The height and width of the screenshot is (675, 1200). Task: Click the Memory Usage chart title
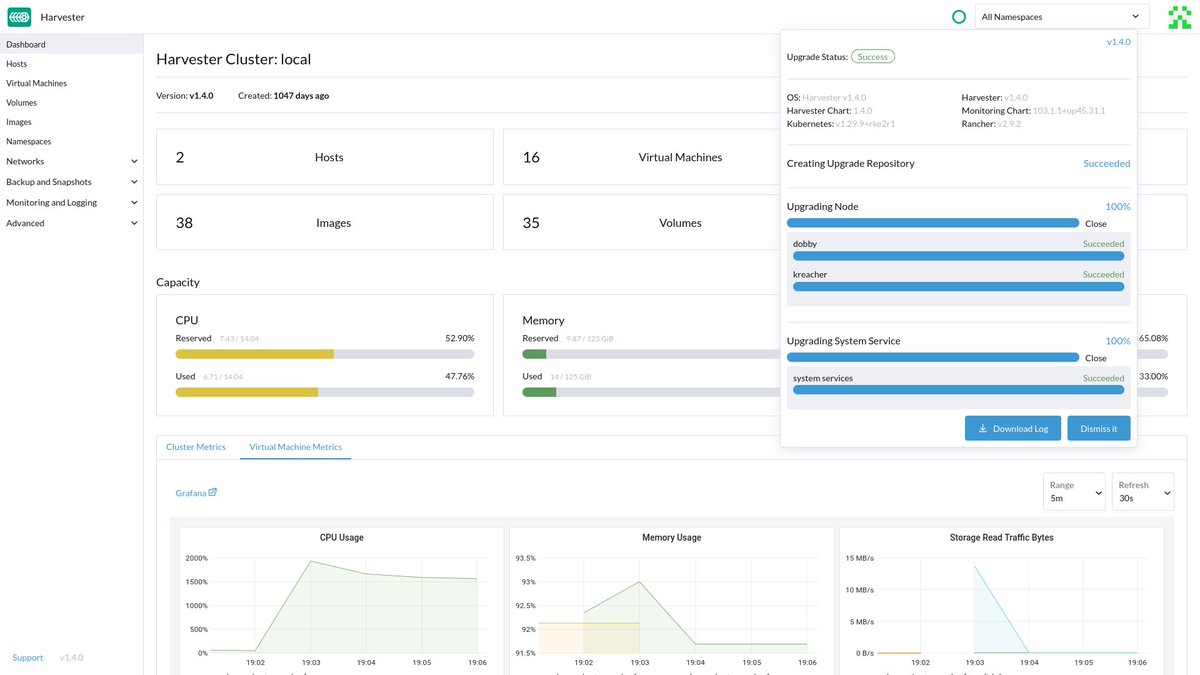coord(672,538)
